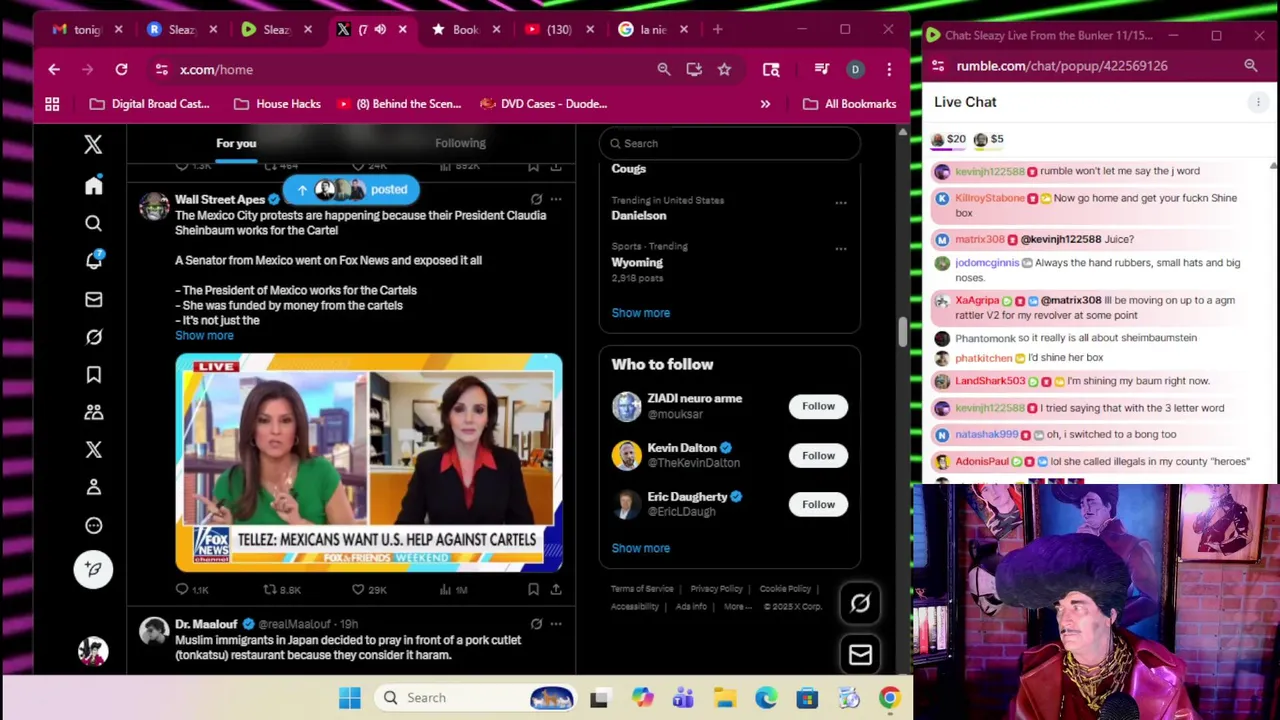This screenshot has height=720, width=1280.
Task: Mute audio on the X tab
Action: click(380, 29)
